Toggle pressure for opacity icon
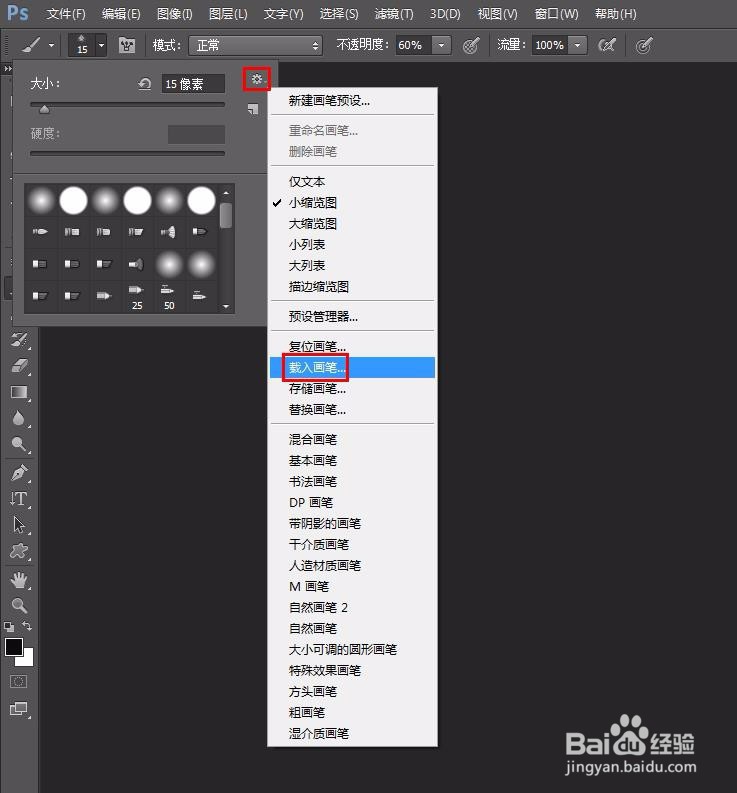Viewport: 737px width, 793px height. 471,46
